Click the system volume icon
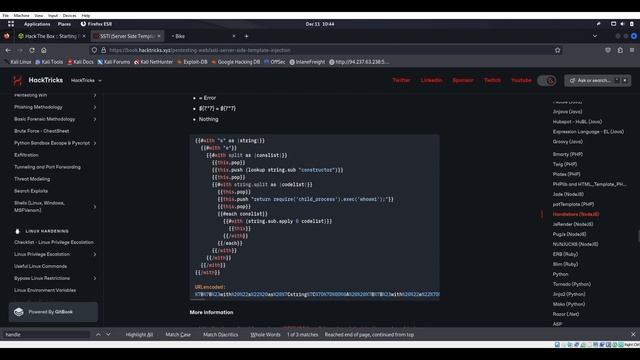The height and width of the screenshot is (360, 640). click(x=622, y=24)
